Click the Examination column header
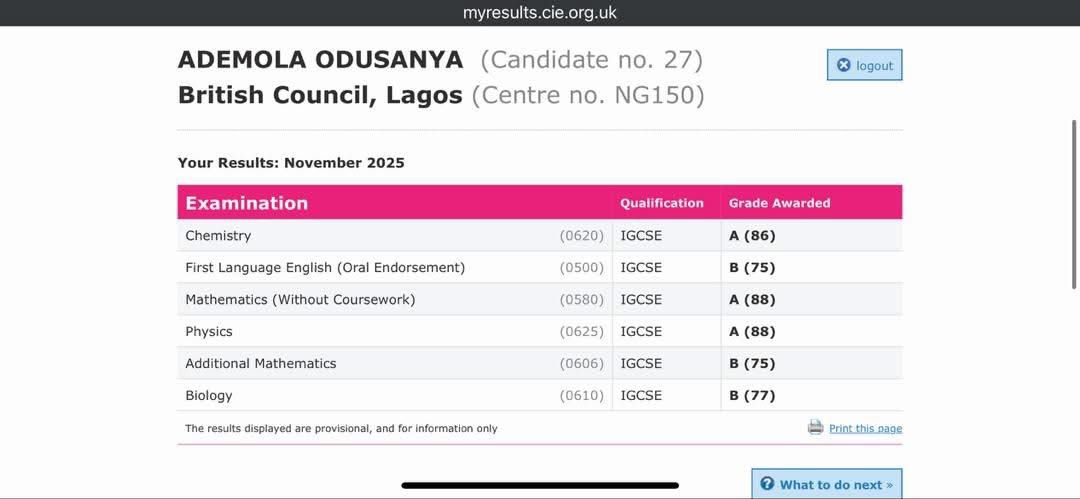The width and height of the screenshot is (1080, 499). point(247,203)
